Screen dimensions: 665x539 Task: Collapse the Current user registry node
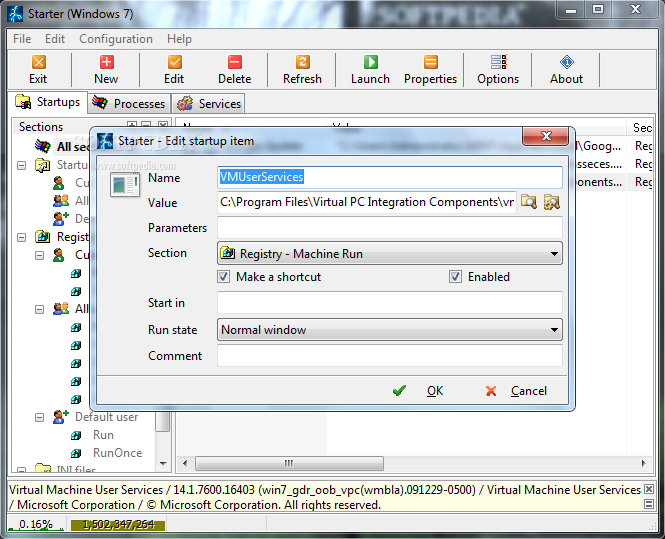39,255
